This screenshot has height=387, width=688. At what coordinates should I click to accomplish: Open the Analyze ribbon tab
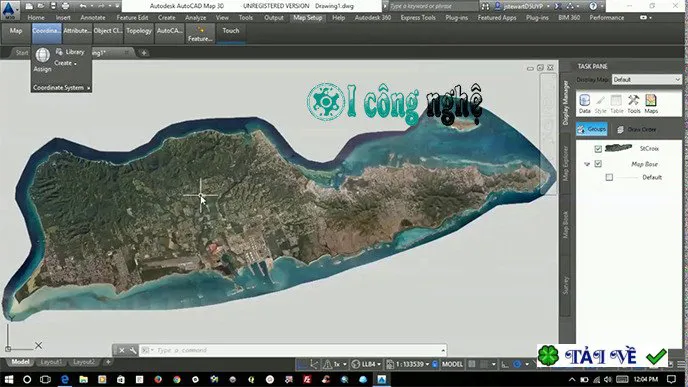196,18
